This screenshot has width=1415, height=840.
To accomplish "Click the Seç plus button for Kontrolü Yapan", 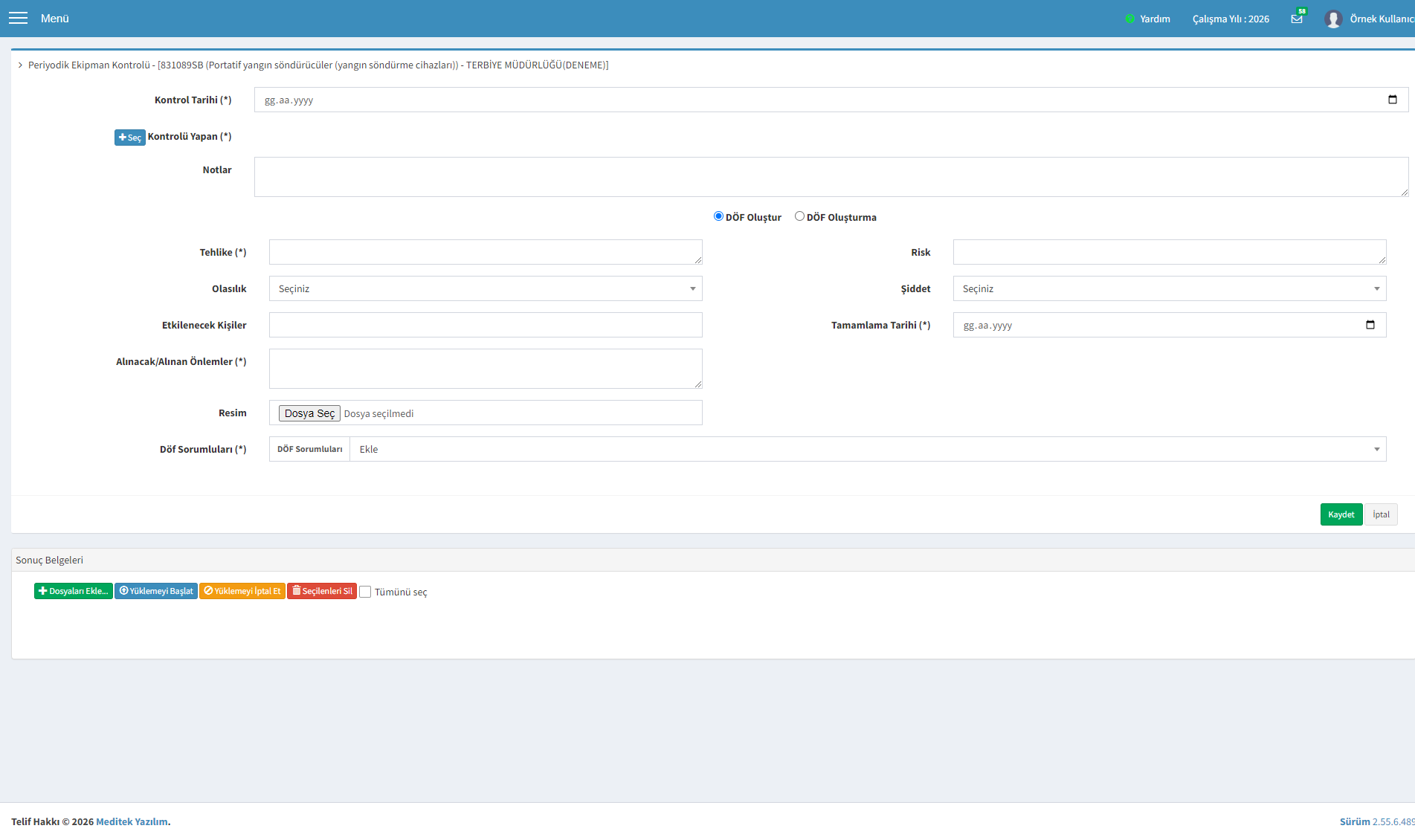I will (129, 138).
